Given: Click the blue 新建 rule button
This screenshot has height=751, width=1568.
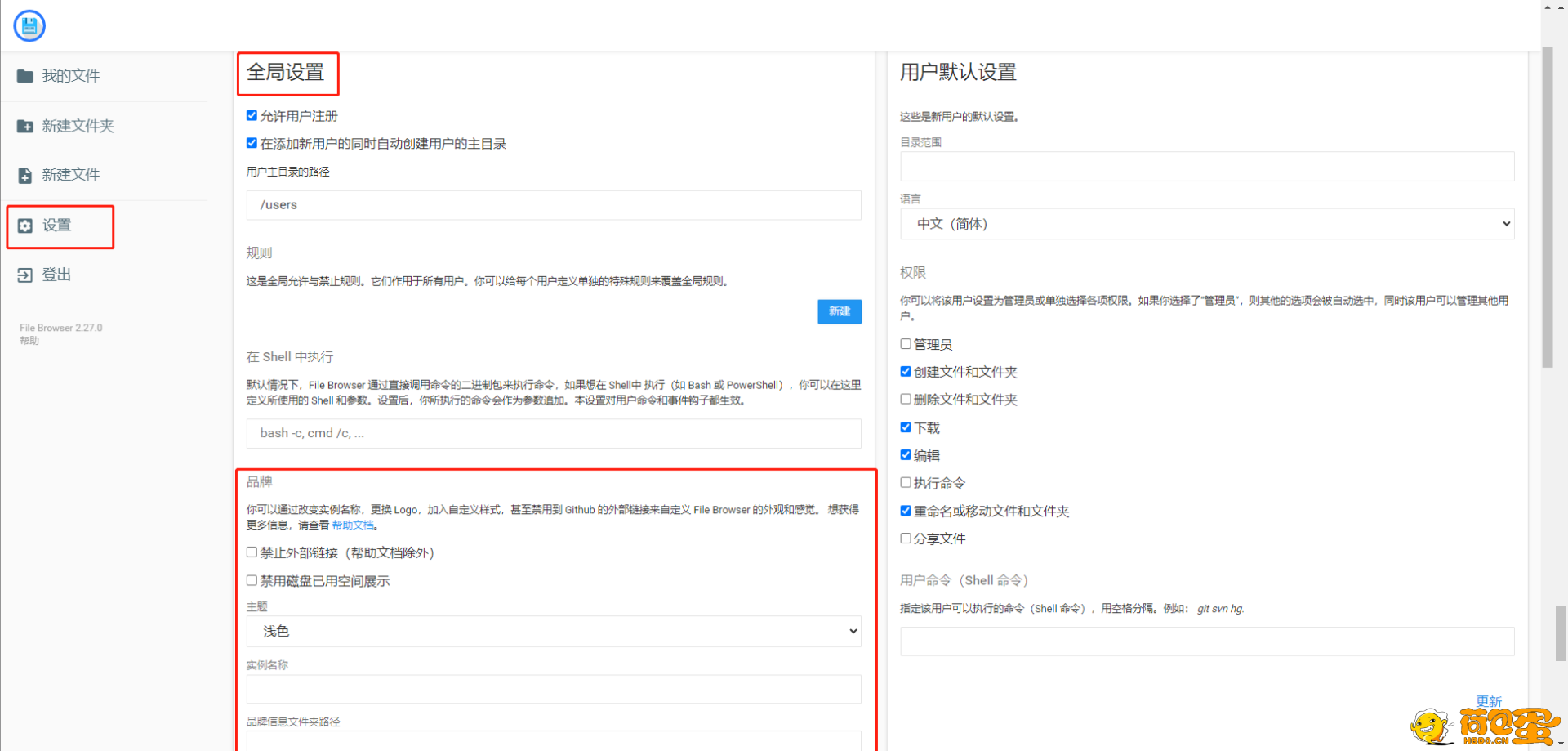Looking at the screenshot, I should click(x=840, y=311).
